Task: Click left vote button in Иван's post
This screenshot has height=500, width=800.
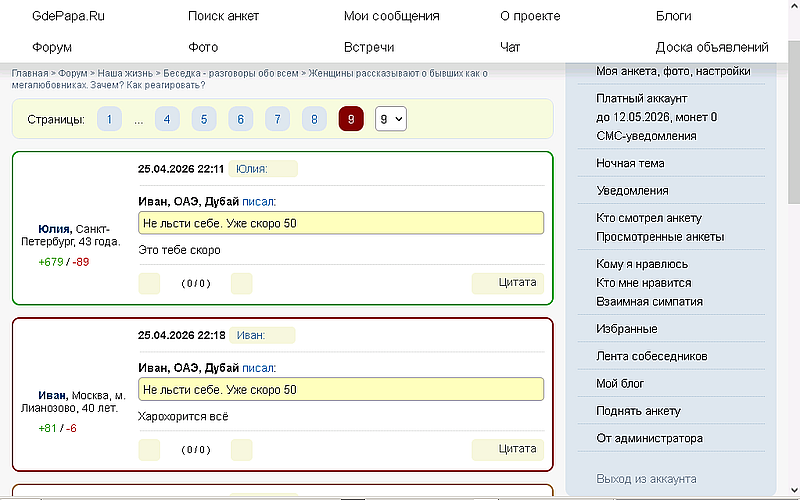Action: click(x=149, y=450)
